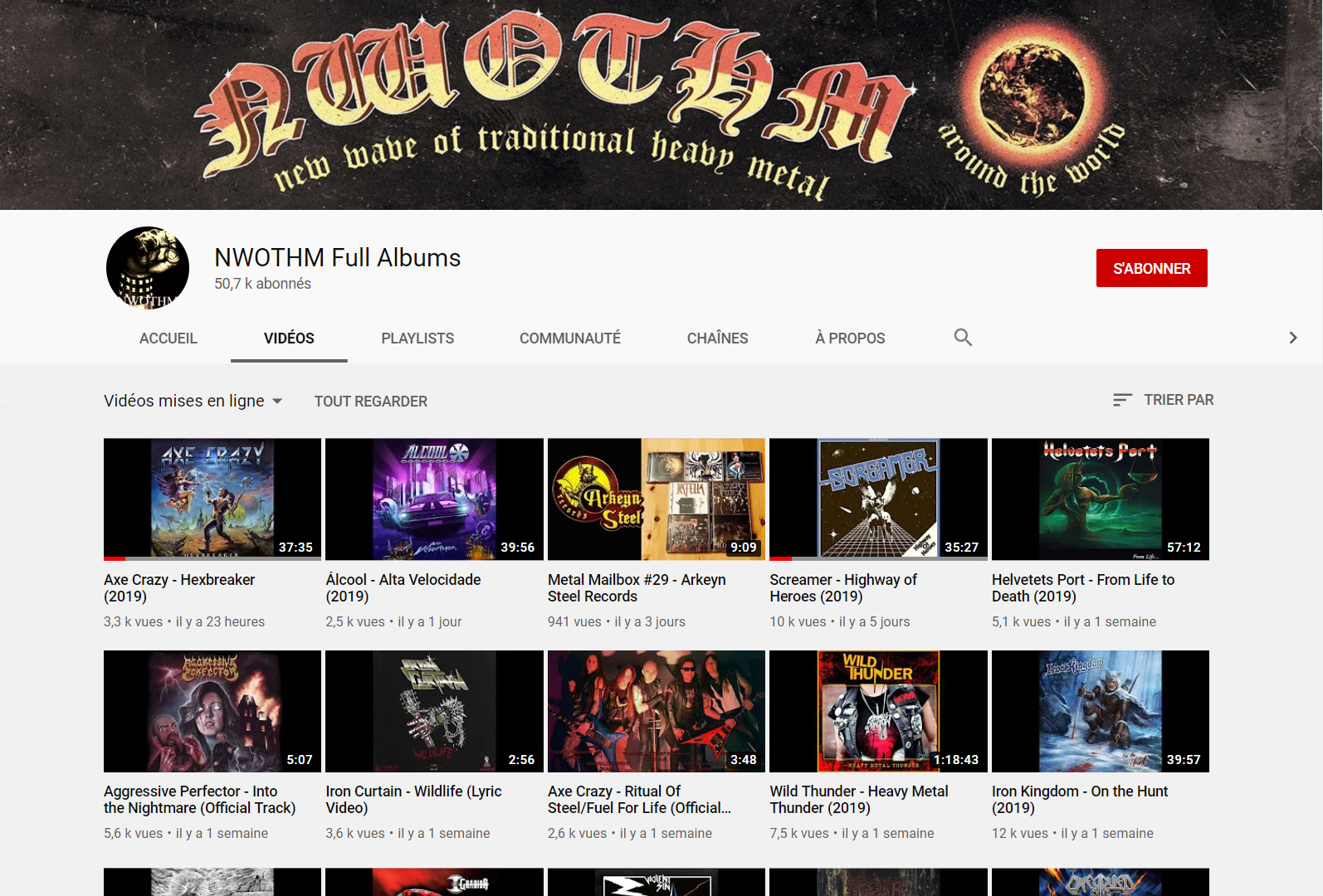The height and width of the screenshot is (896, 1323).
Task: Click the 7,5 k vues 1 semaine text
Action: pos(852,834)
